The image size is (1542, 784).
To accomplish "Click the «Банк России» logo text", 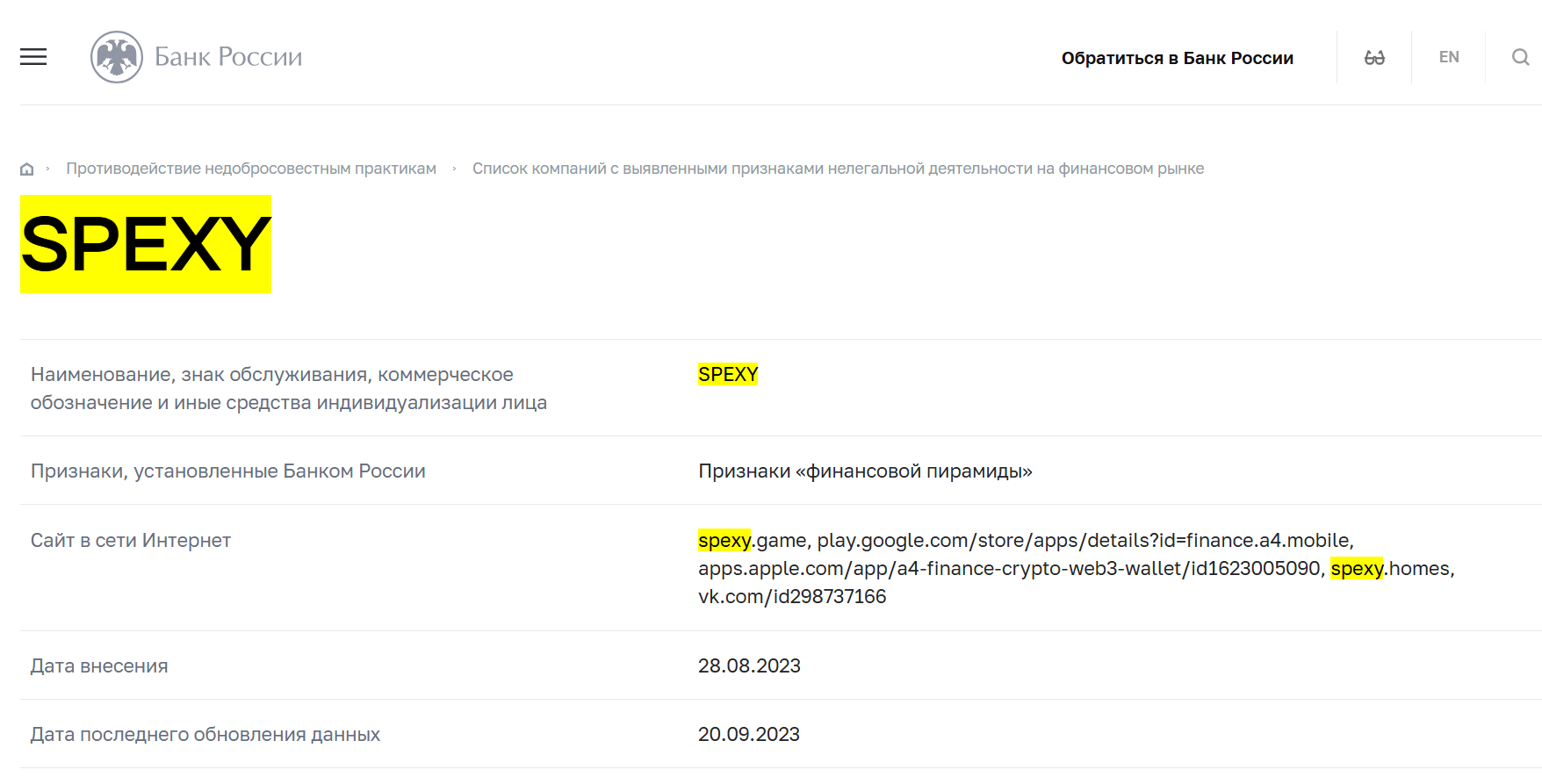I will (x=228, y=57).
